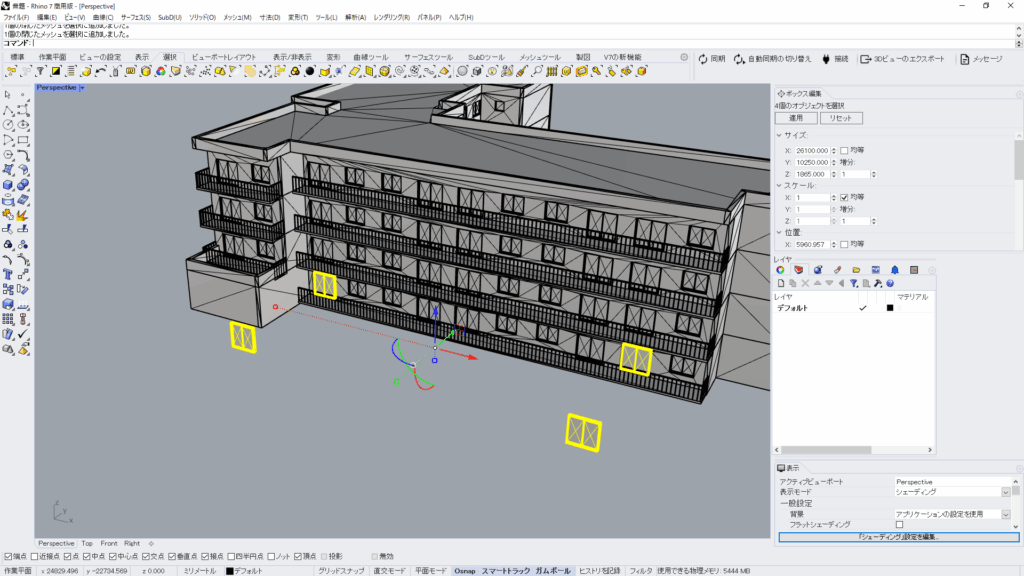Screen dimensions: 1024x576
Task: Click the new layer icon in レイヤ panel
Action: 781,283
